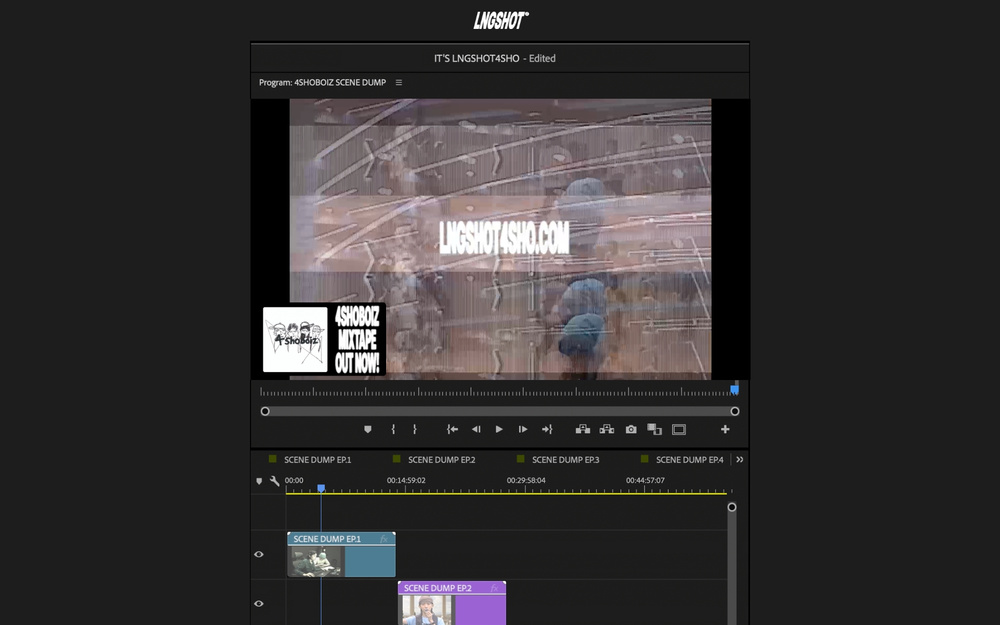Click the Lift icon in transport bar
This screenshot has height=625, width=1000.
(x=583, y=429)
